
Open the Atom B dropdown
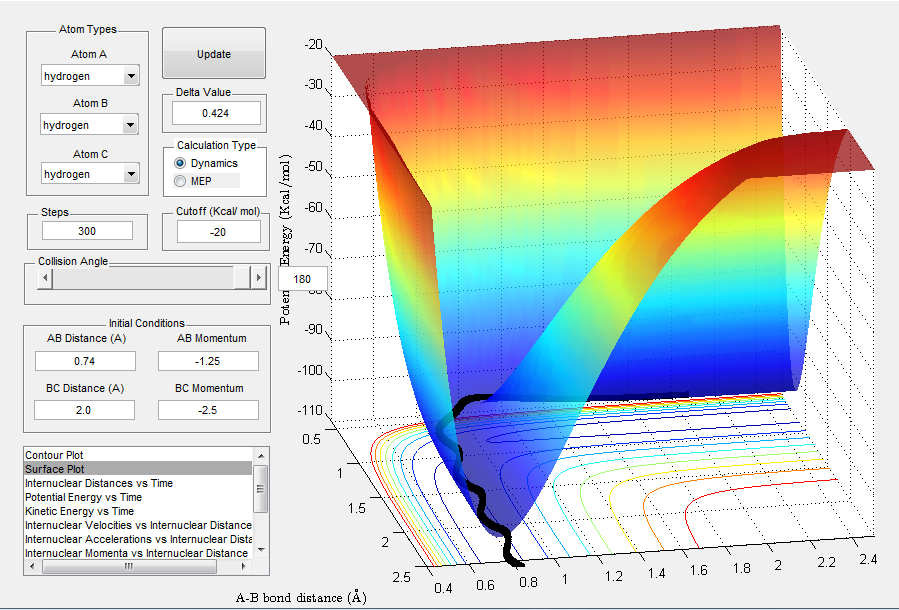click(x=89, y=124)
